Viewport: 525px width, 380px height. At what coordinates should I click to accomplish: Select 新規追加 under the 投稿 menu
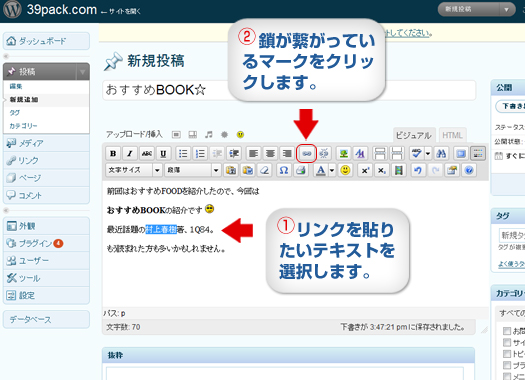(23, 99)
